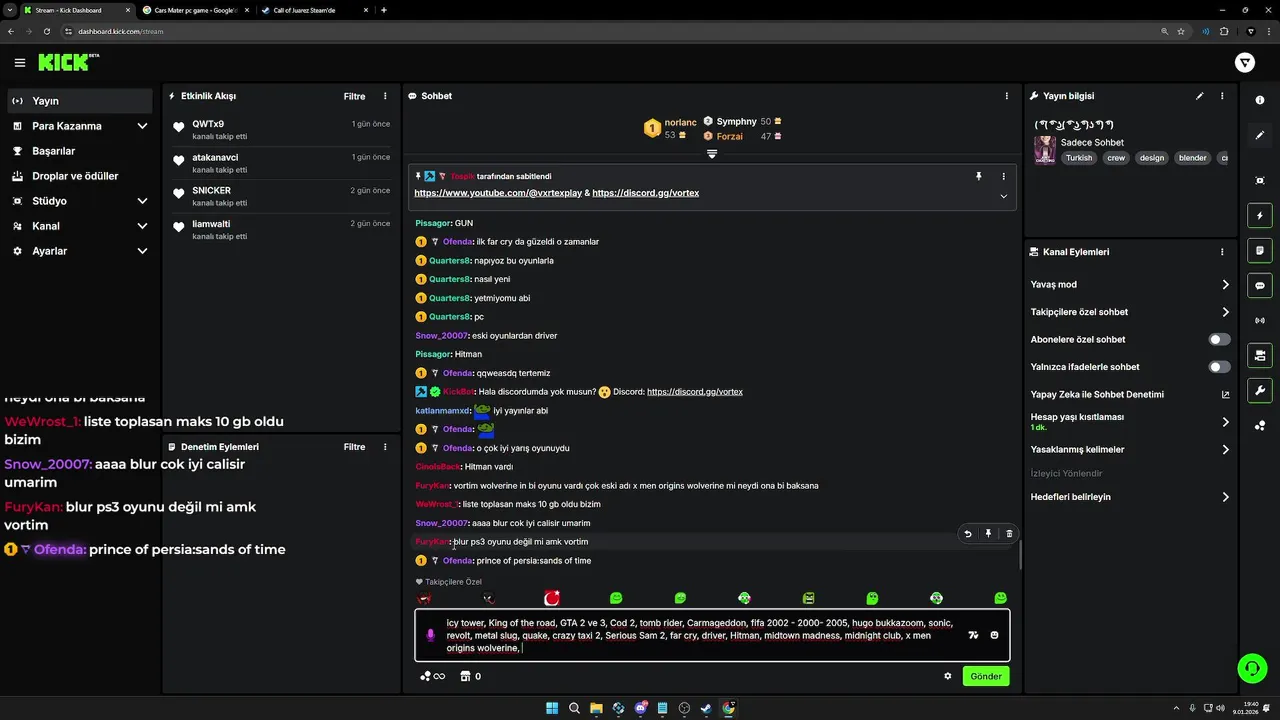Switch to the Cars Mater pc game browser tab
Screen dimensions: 1280x720
tap(195, 10)
